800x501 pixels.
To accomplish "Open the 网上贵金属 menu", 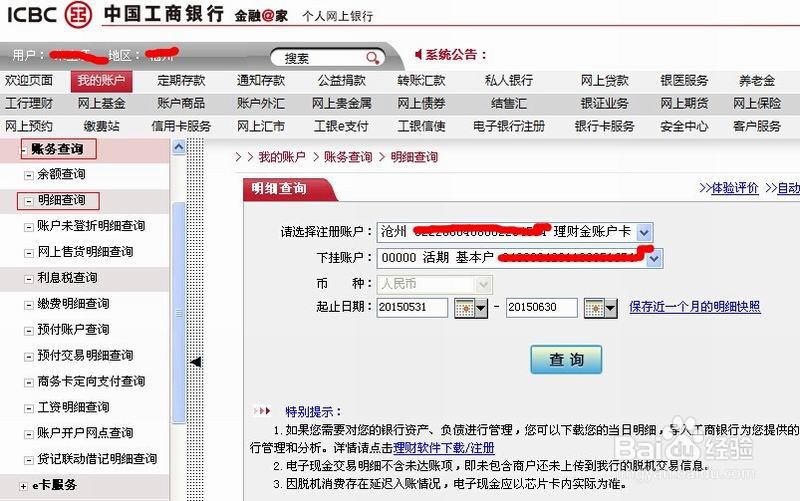I will coord(342,104).
